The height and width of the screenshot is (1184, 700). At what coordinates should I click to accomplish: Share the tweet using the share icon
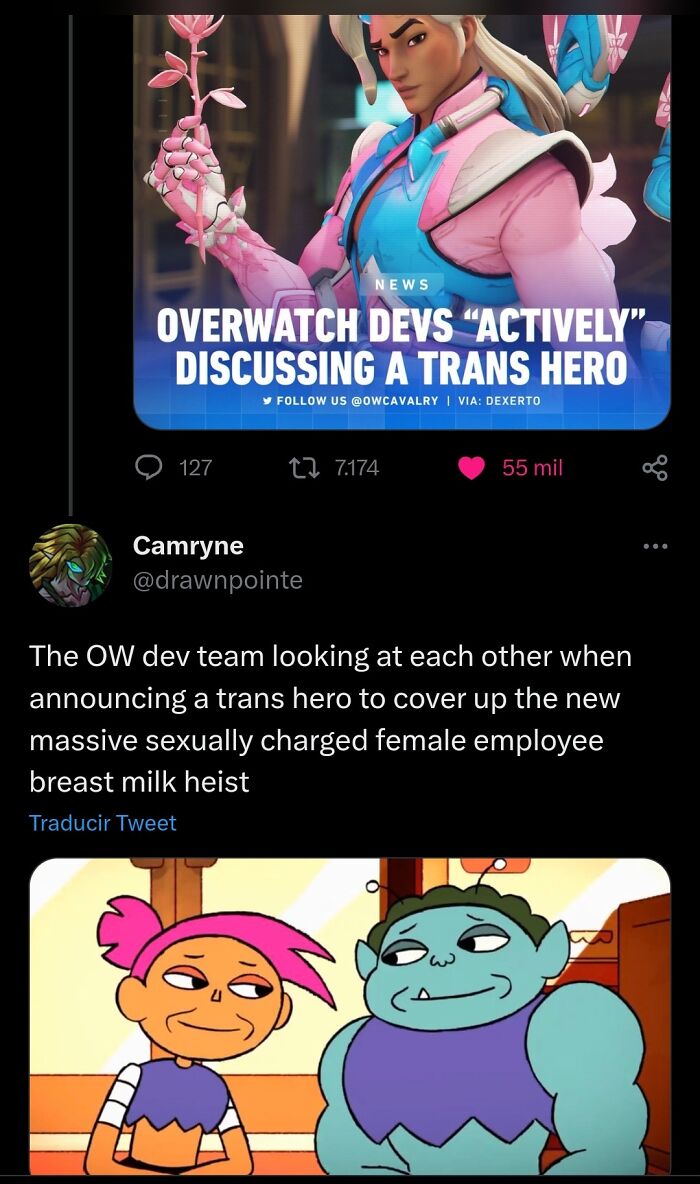[x=655, y=468]
